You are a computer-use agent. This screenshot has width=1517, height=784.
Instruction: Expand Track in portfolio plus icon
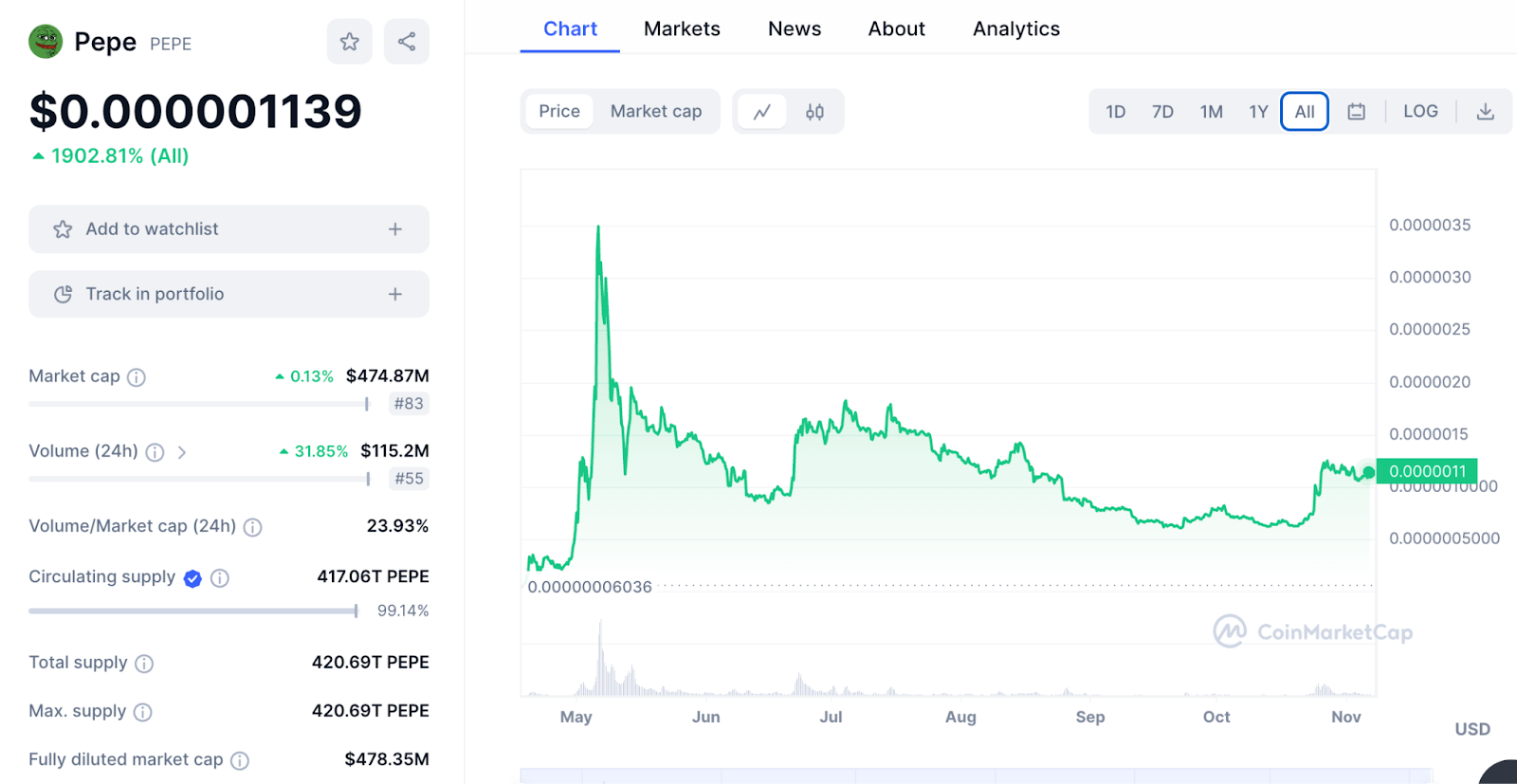(x=395, y=295)
